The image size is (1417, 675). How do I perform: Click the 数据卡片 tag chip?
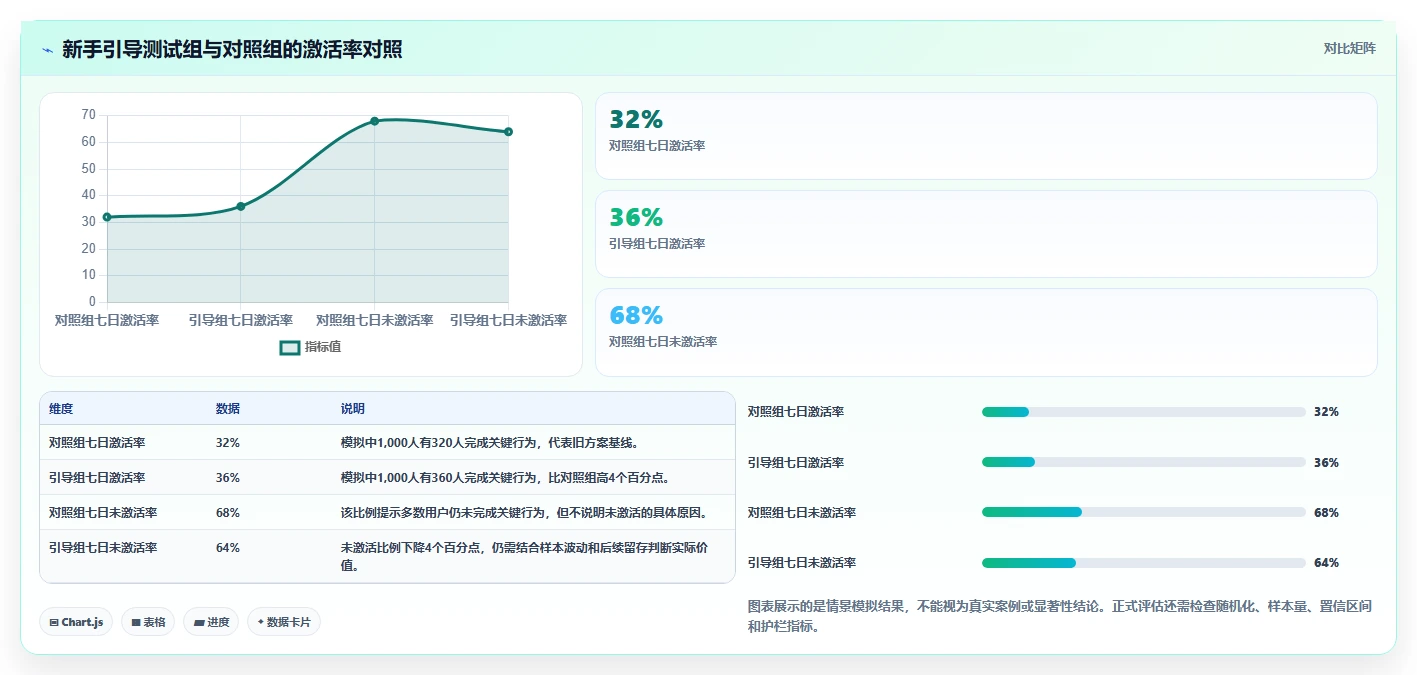pyautogui.click(x=284, y=622)
